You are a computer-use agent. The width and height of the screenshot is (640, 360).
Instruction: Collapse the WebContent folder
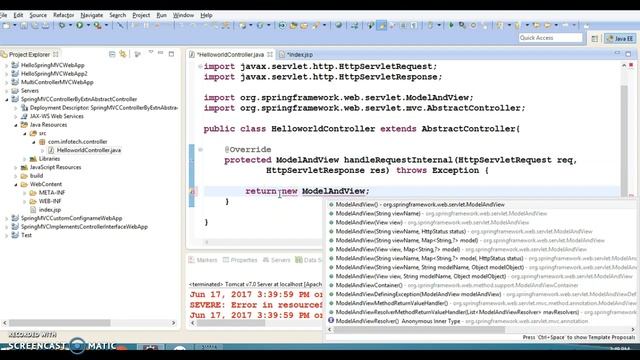pos(16,184)
